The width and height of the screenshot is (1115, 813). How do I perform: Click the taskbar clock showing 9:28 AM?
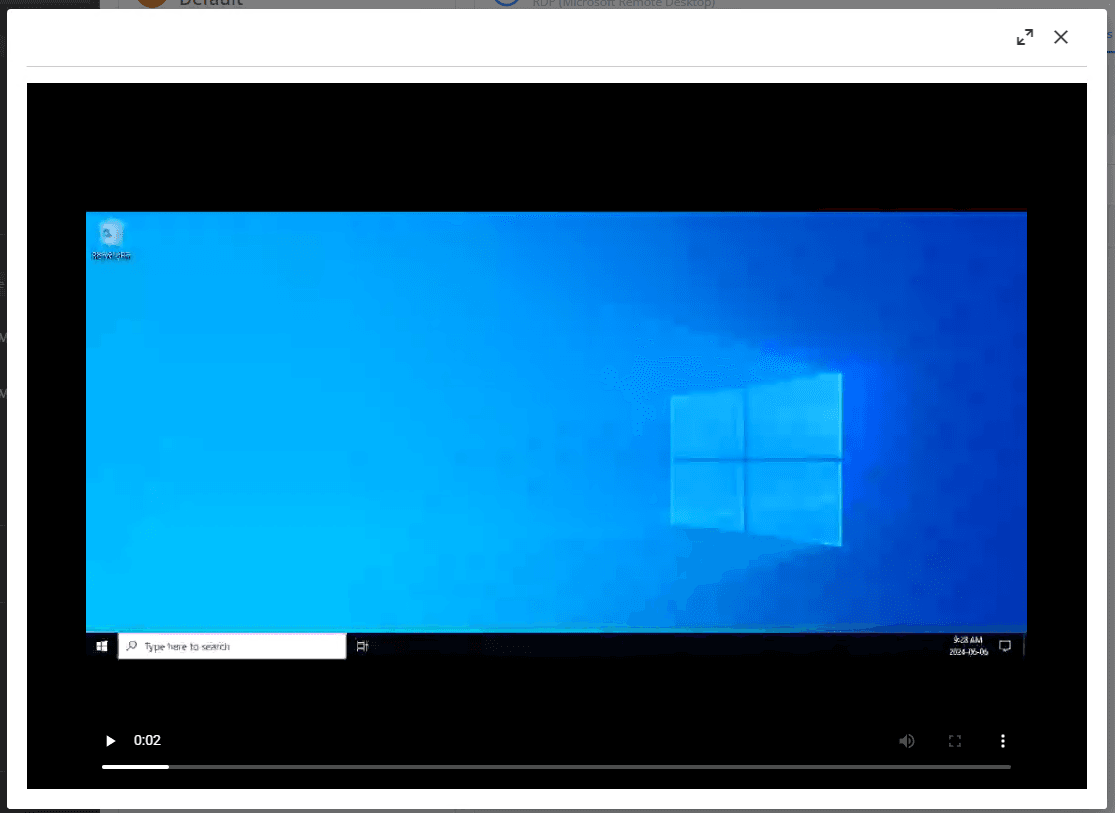coord(968,646)
